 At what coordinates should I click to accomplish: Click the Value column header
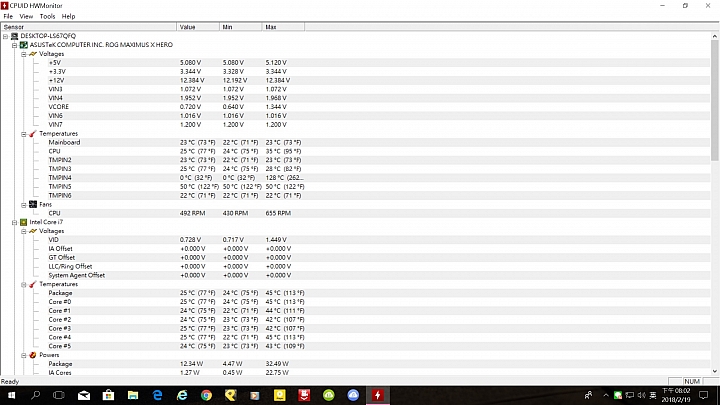(198, 27)
